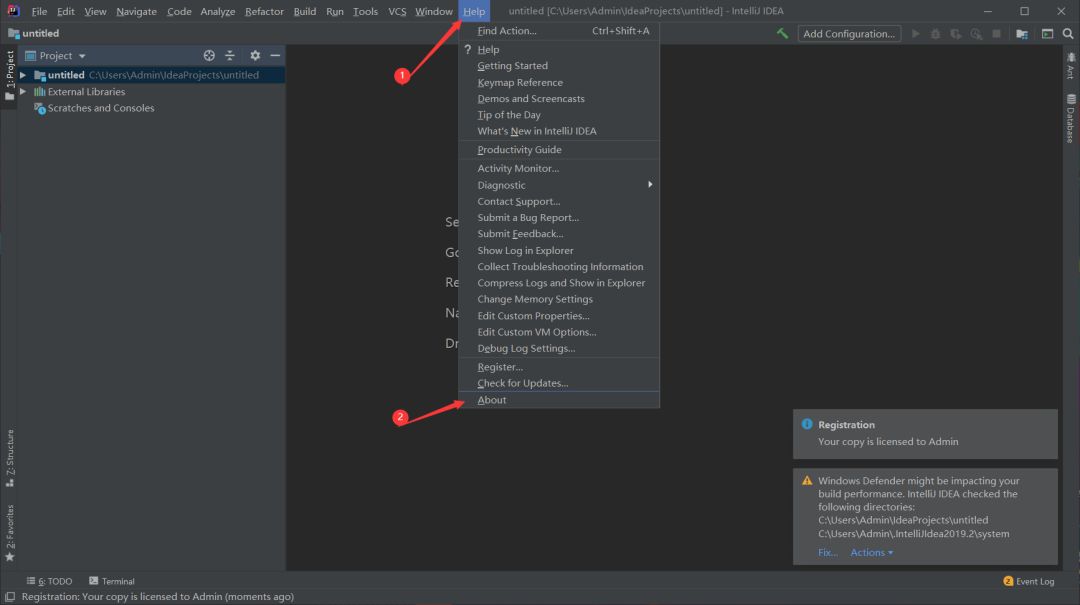The image size is (1080, 605).
Task: Open Project panel settings gear icon
Action: tap(255, 55)
